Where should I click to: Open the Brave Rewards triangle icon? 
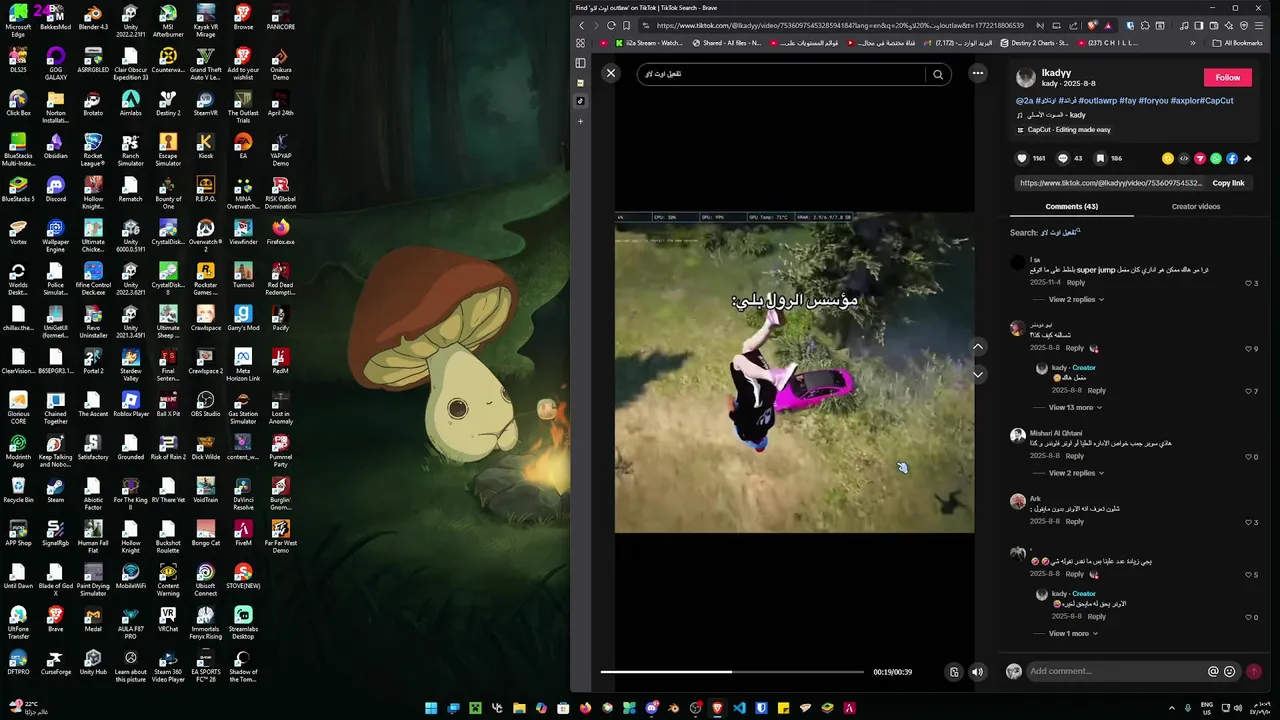(1108, 26)
